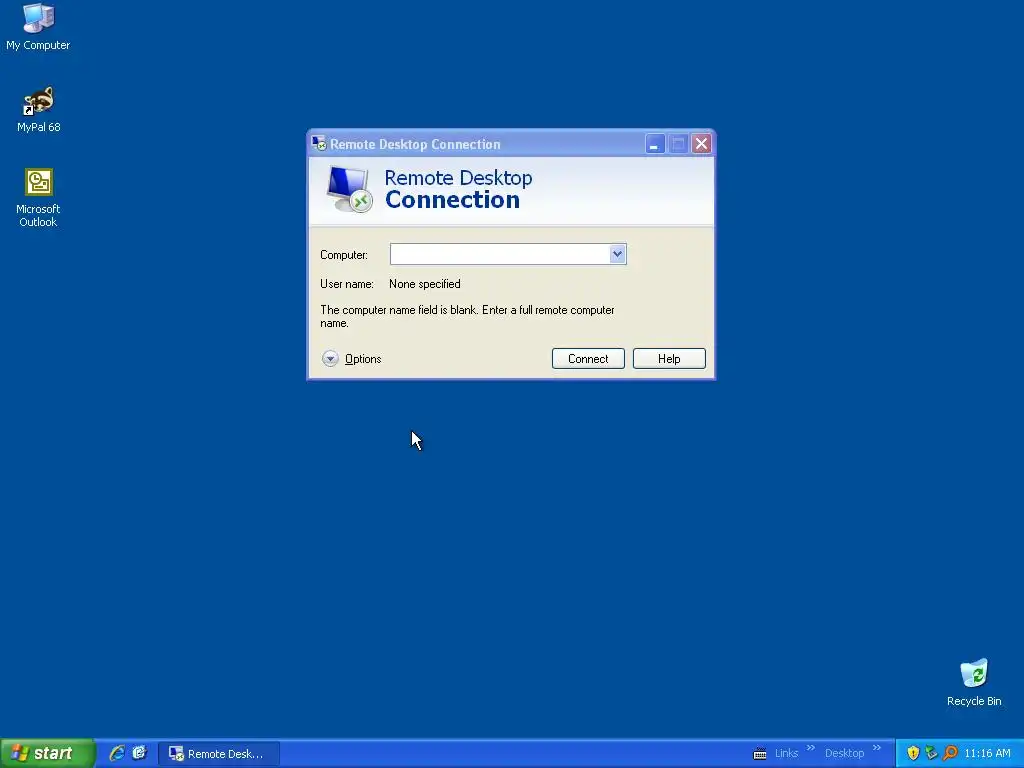Click inside the Computer text field
Viewport: 1024px width, 768px height.
pyautogui.click(x=500, y=254)
